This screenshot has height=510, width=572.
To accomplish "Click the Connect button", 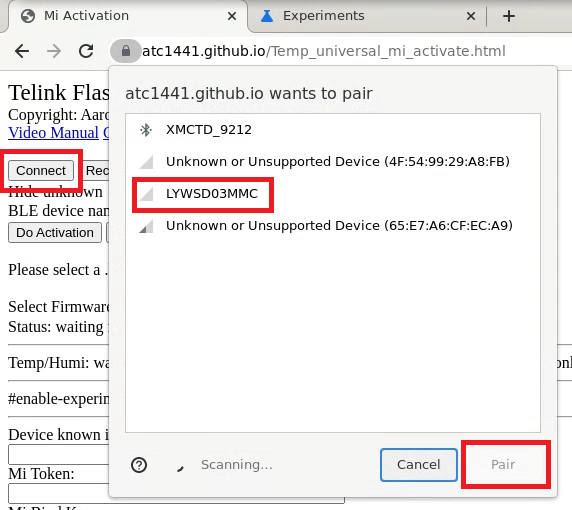I will 41,171.
